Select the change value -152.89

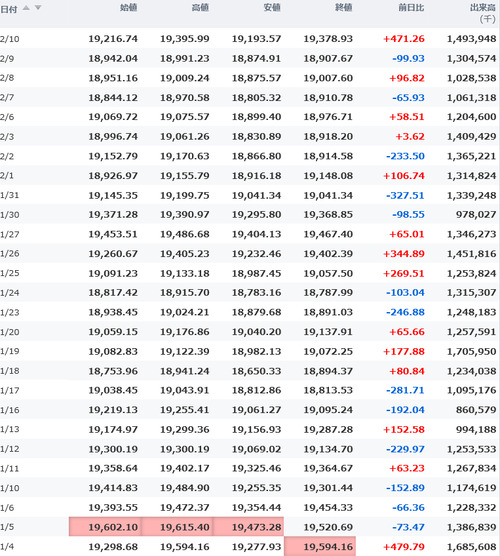(x=405, y=488)
